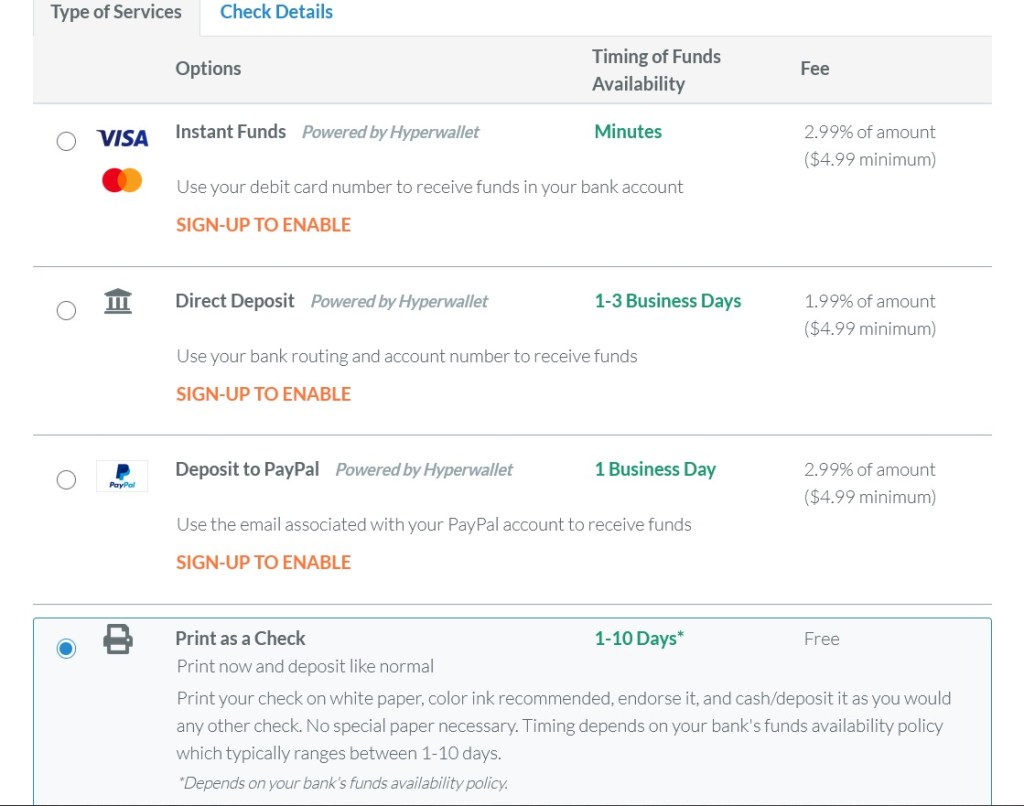Click the VISA logo icon
1024x806 pixels.
[x=122, y=139]
